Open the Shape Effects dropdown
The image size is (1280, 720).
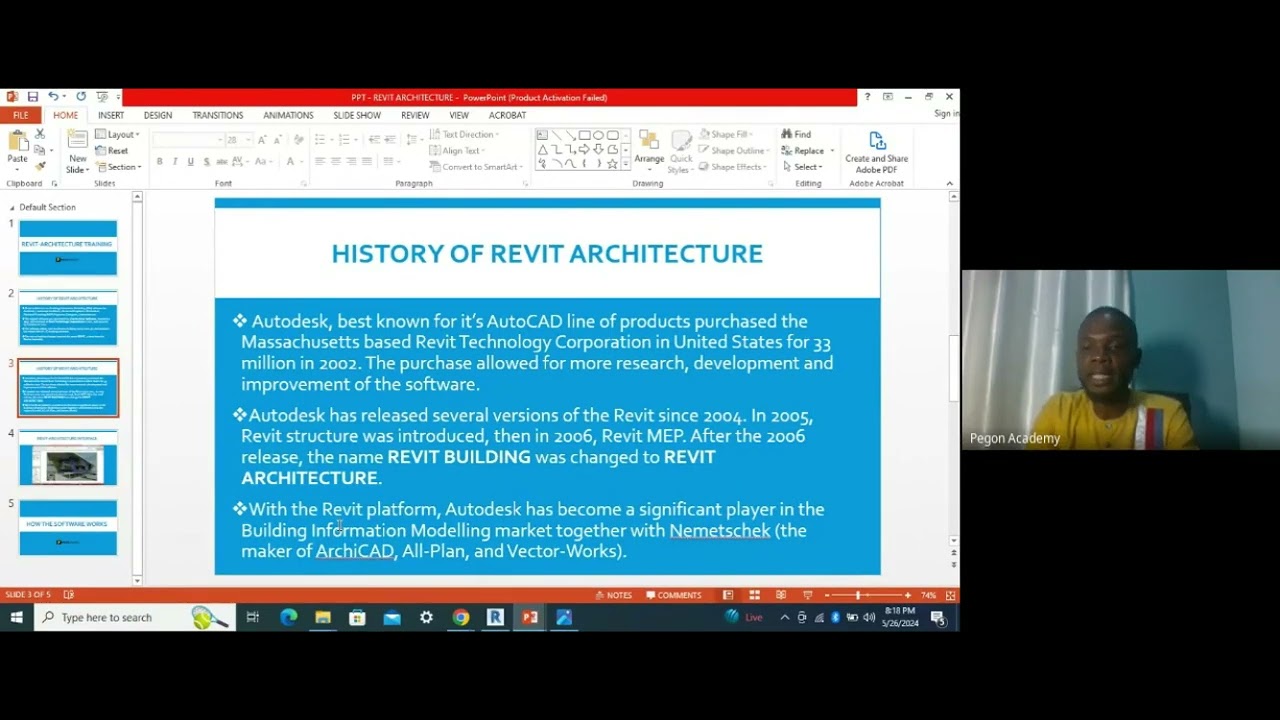733,167
